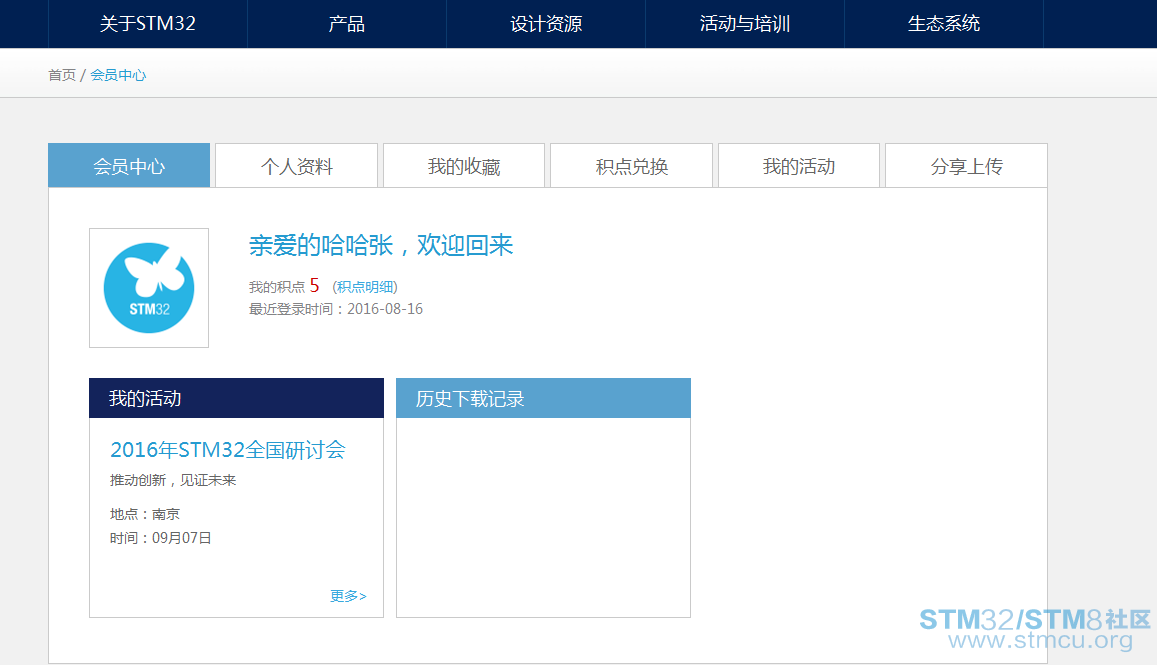Click the 我的活动 panel header
Screen dimensions: 1157x665
(x=236, y=399)
